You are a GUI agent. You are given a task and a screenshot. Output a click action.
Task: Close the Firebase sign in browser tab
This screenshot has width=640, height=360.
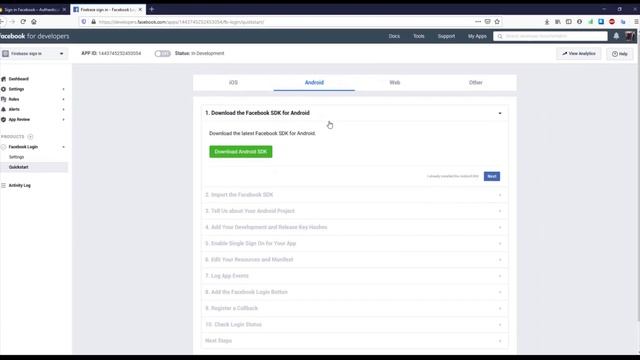[x=140, y=9]
